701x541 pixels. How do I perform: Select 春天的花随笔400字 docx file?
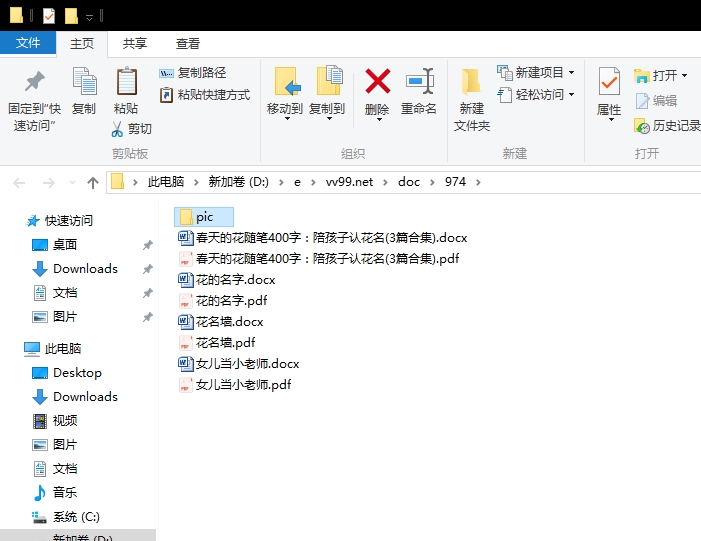pyautogui.click(x=323, y=238)
